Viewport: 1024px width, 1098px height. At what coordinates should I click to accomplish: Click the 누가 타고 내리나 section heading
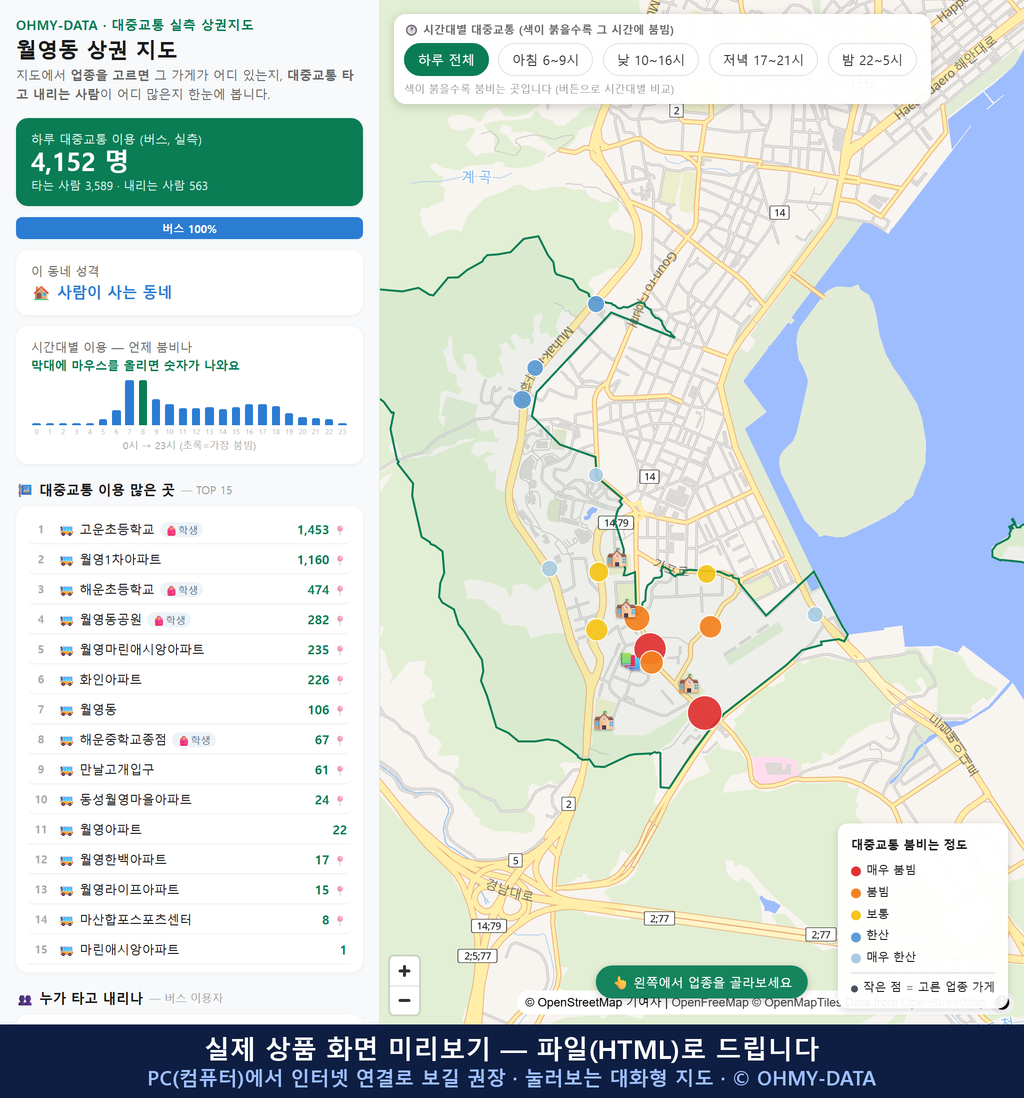(x=91, y=999)
